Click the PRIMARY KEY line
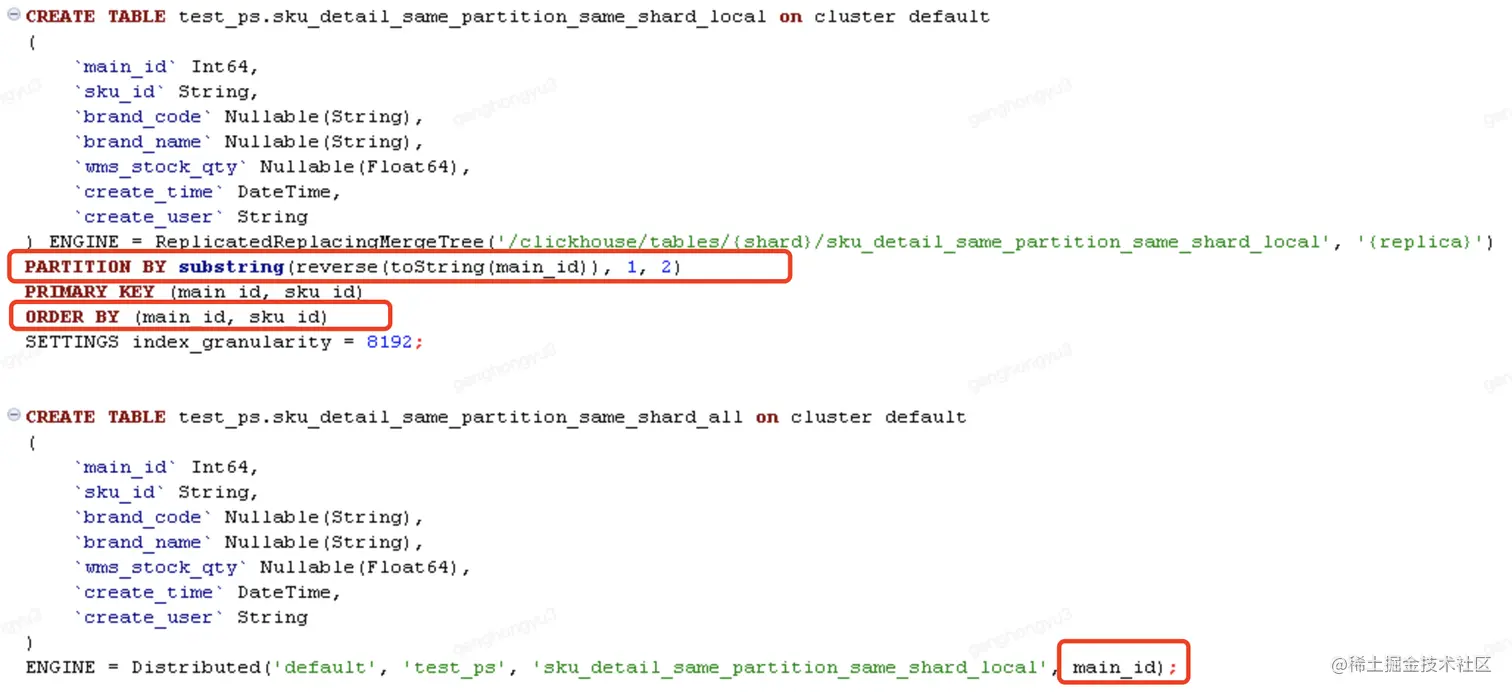The height and width of the screenshot is (695, 1512). point(194,292)
